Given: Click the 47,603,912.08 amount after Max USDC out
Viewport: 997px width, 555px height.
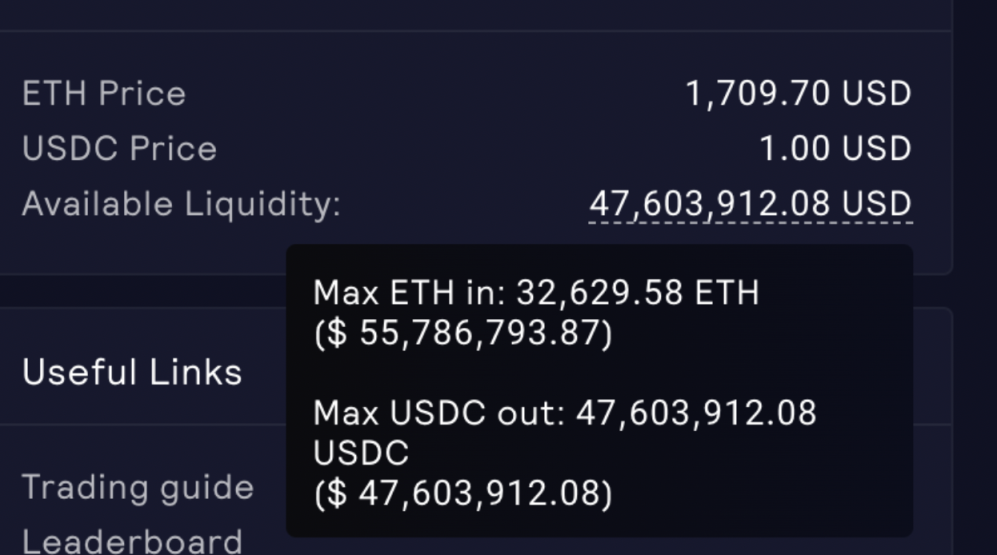Looking at the screenshot, I should coord(696,413).
